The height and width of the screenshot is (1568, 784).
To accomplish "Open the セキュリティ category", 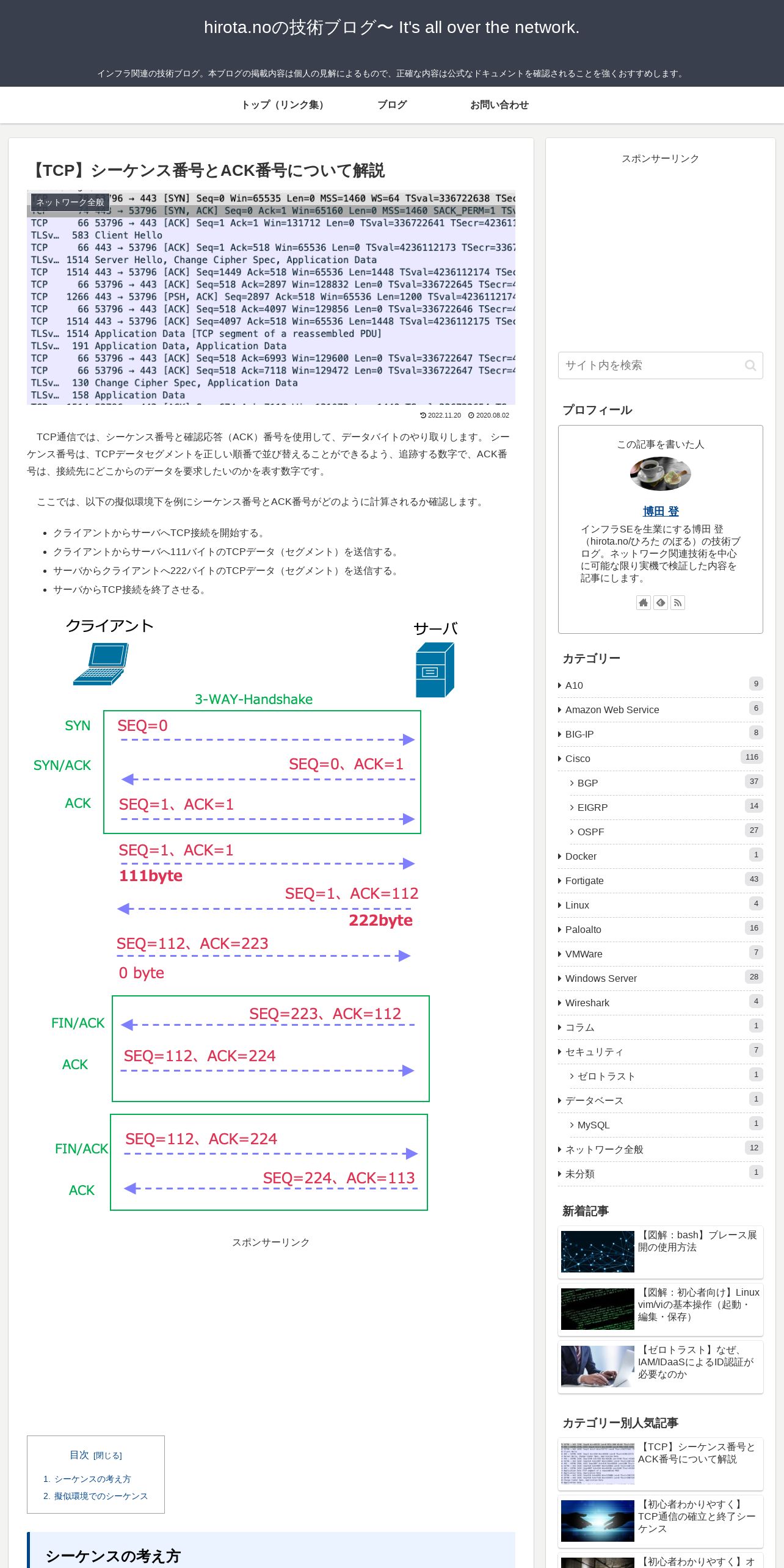I will (660, 1051).
